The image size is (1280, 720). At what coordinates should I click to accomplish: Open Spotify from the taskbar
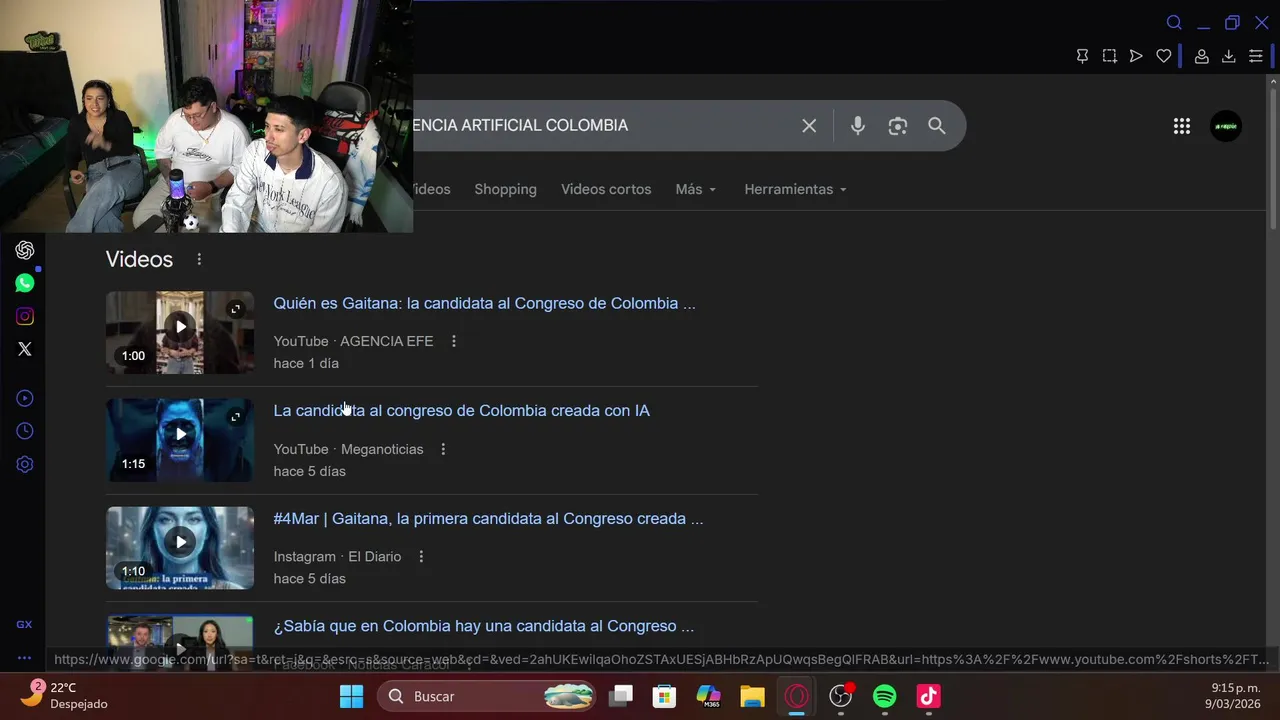point(885,696)
